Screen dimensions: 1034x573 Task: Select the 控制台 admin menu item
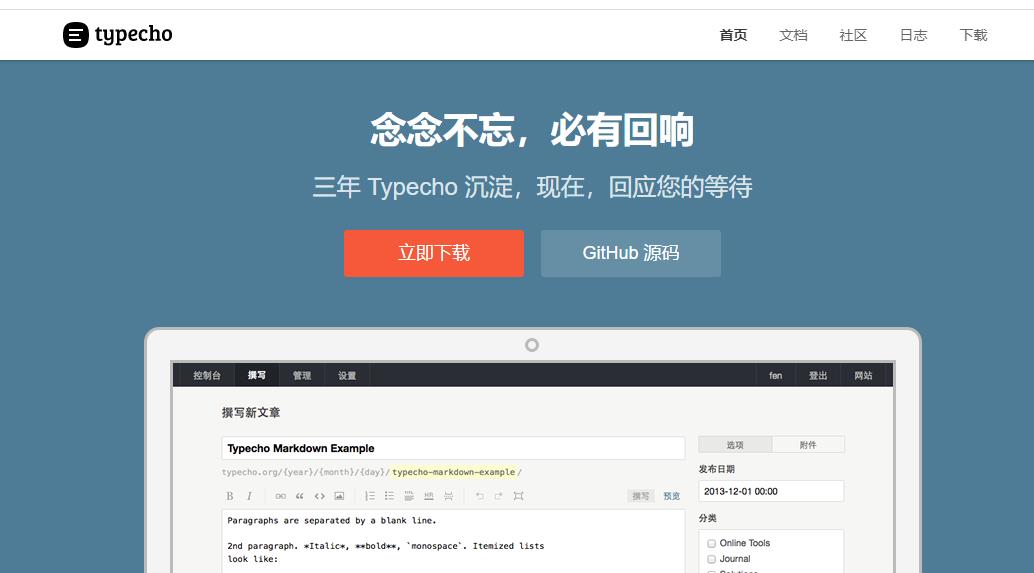206,375
